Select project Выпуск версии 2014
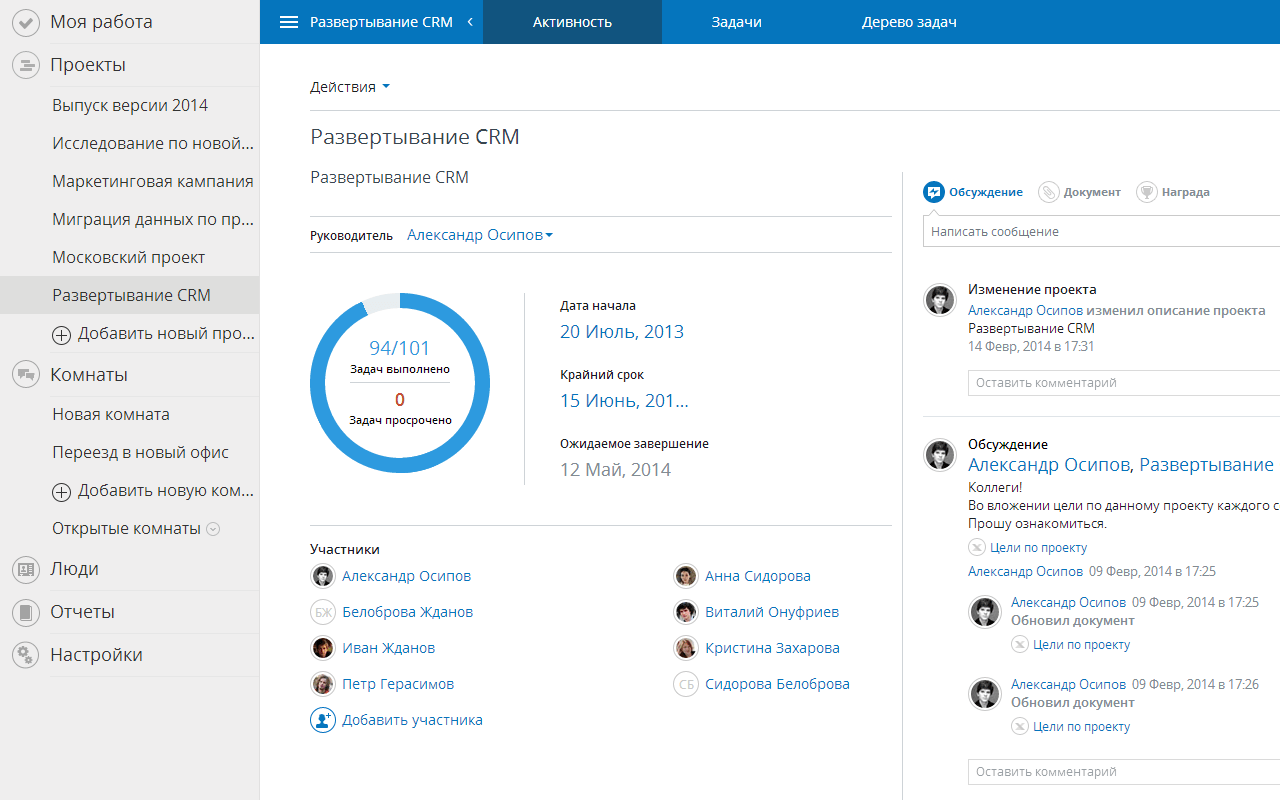Screen dimensions: 1280x800 [x=130, y=105]
